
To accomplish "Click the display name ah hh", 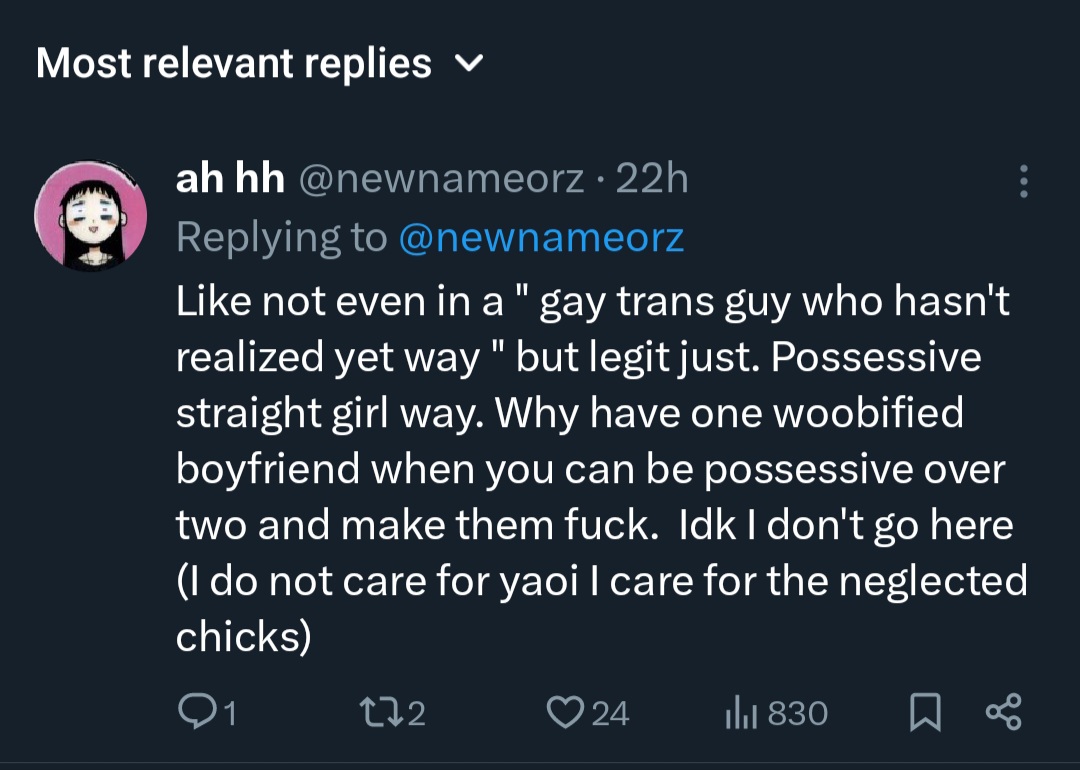I will [230, 179].
